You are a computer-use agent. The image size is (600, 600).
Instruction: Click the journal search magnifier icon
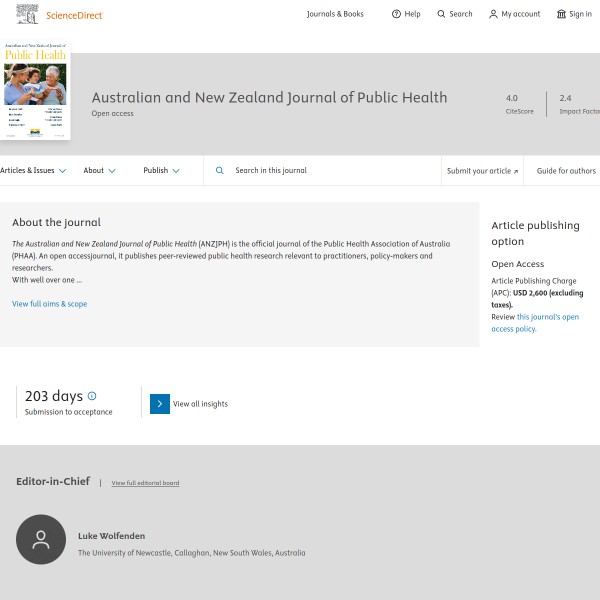click(220, 171)
